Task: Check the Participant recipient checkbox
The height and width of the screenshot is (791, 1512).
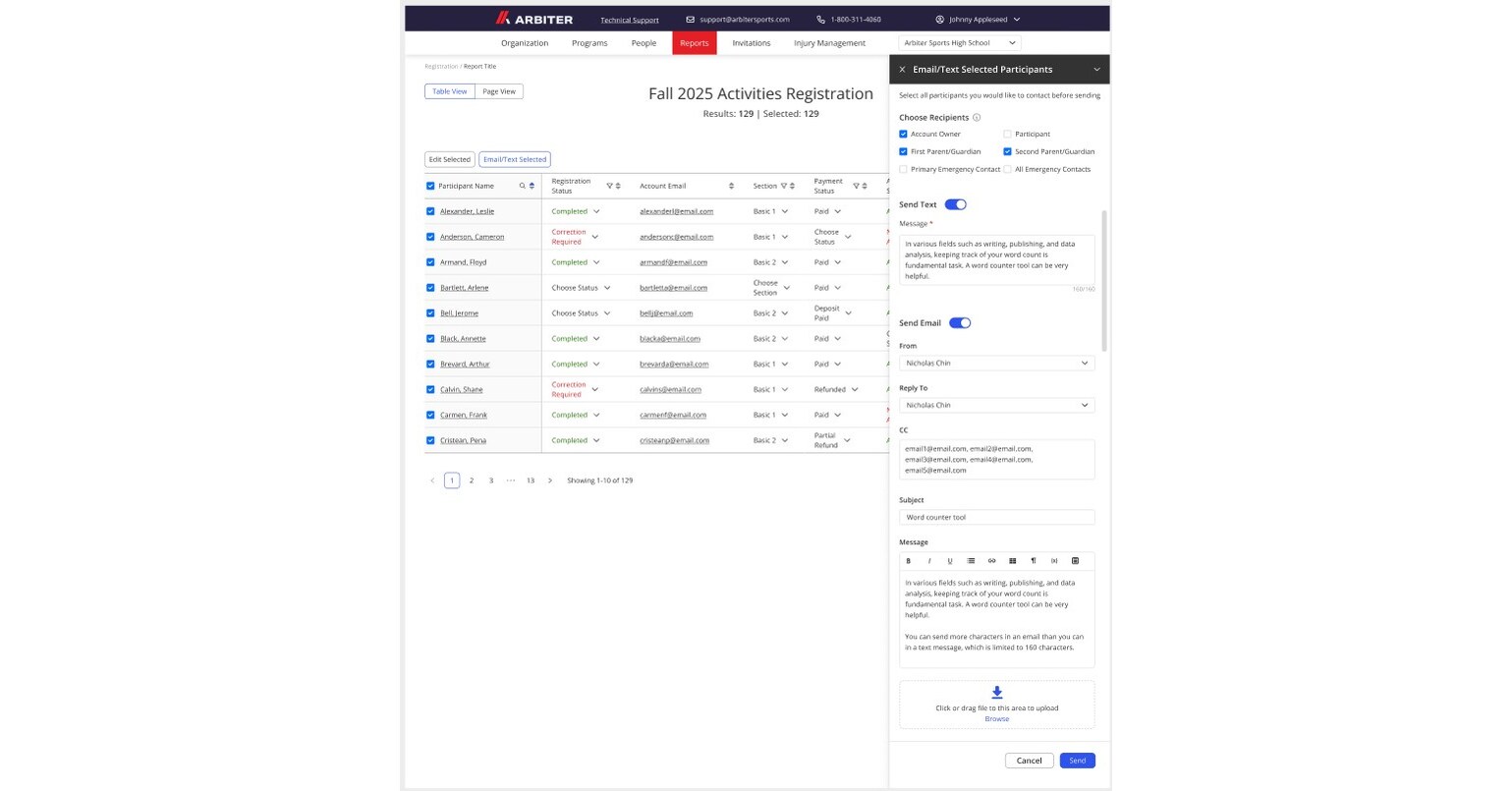Action: (x=1007, y=134)
